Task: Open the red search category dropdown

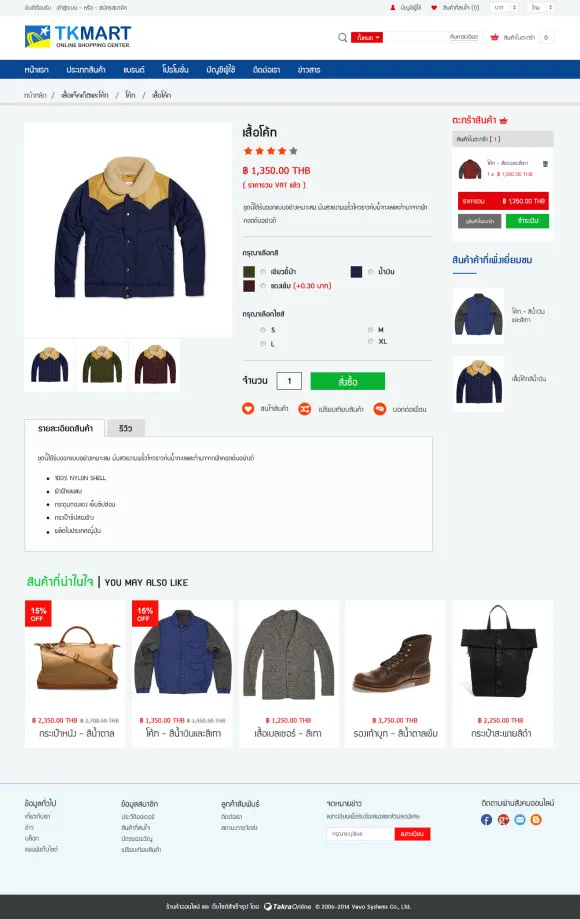Action: [x=367, y=38]
